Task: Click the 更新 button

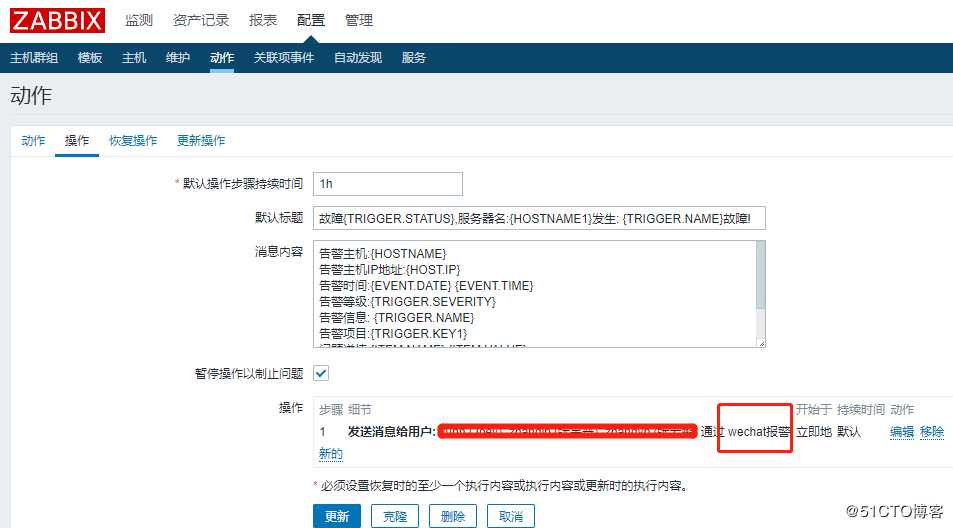Action: [x=337, y=516]
